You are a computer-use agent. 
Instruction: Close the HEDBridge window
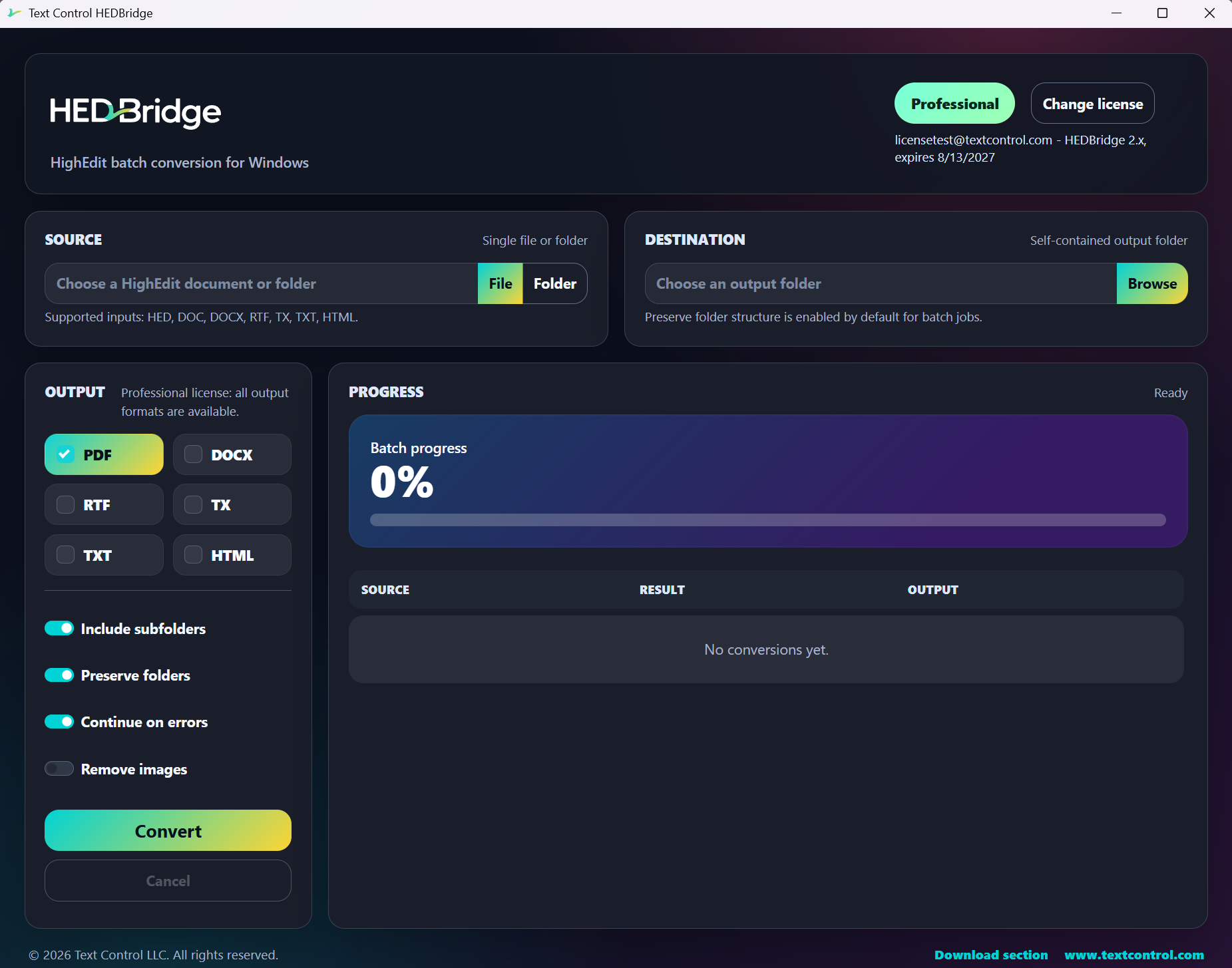pyautogui.click(x=1209, y=13)
